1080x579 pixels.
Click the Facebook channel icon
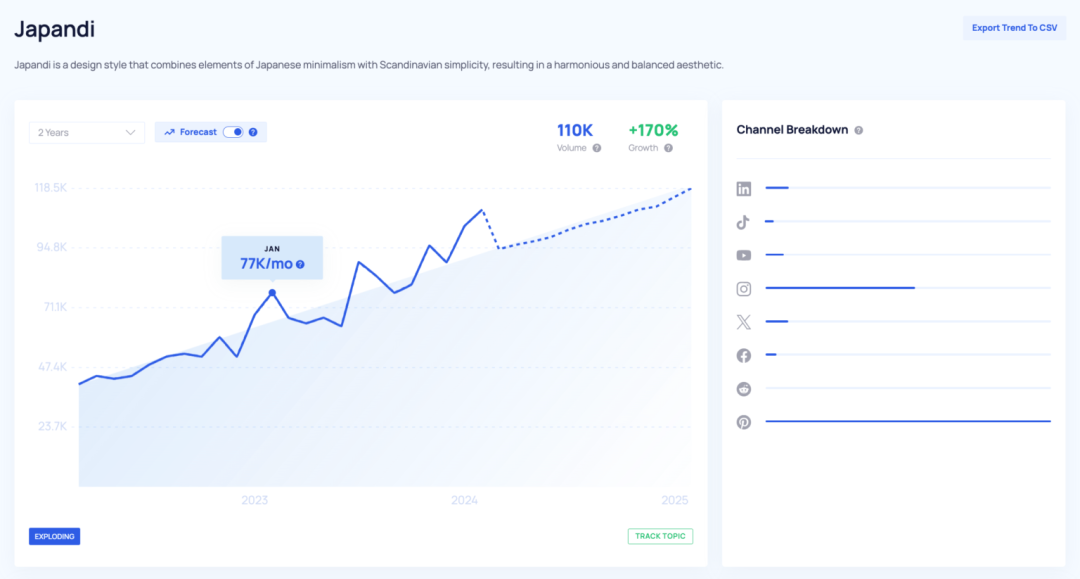(x=744, y=355)
